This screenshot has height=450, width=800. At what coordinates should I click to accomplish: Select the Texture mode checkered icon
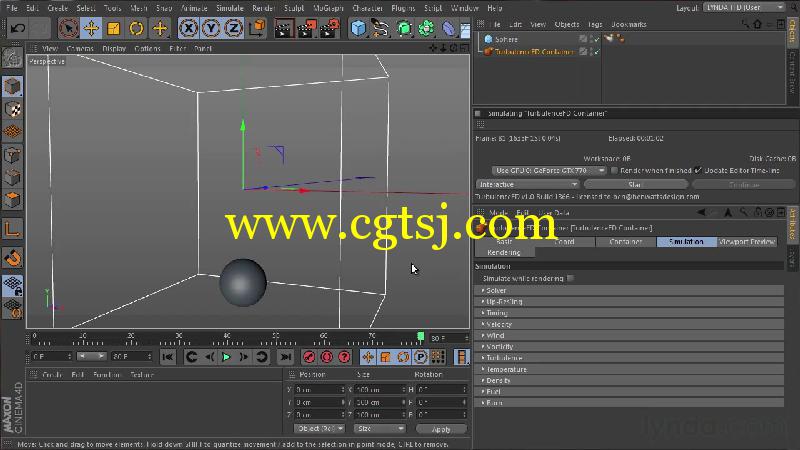[x=12, y=109]
